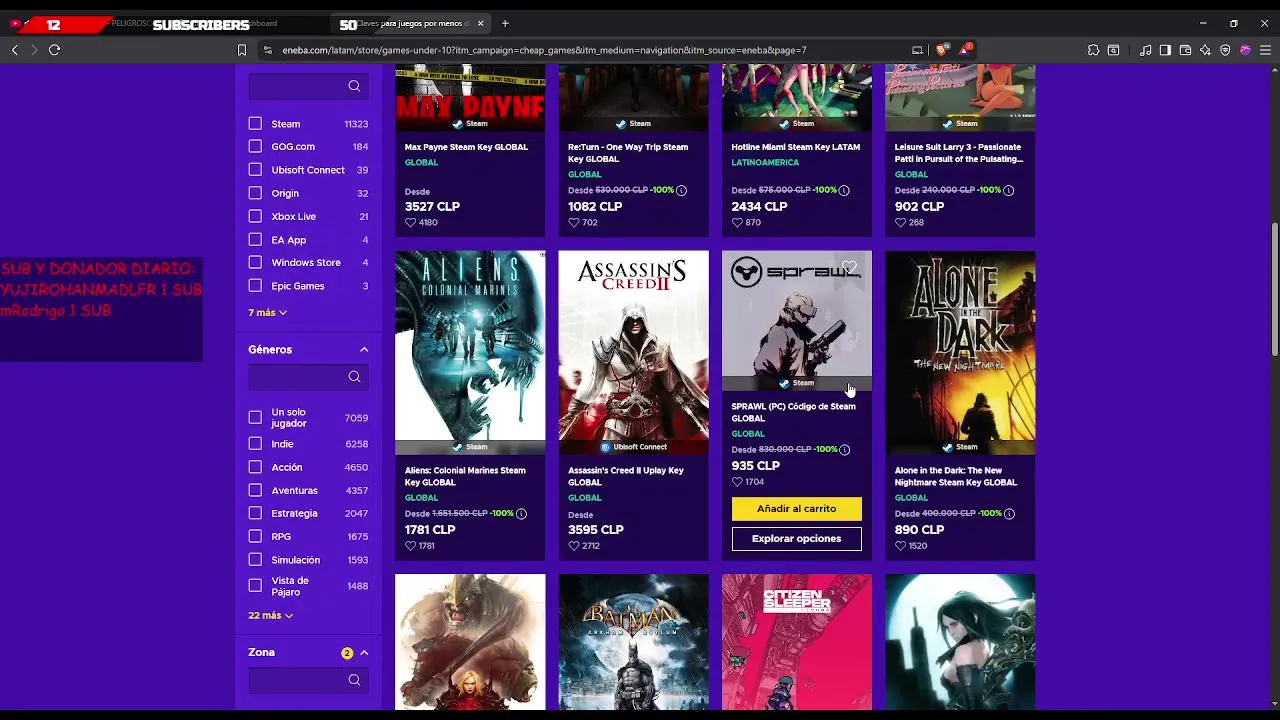
Task: Add Max Payne to wishlist heart
Action: click(x=410, y=223)
